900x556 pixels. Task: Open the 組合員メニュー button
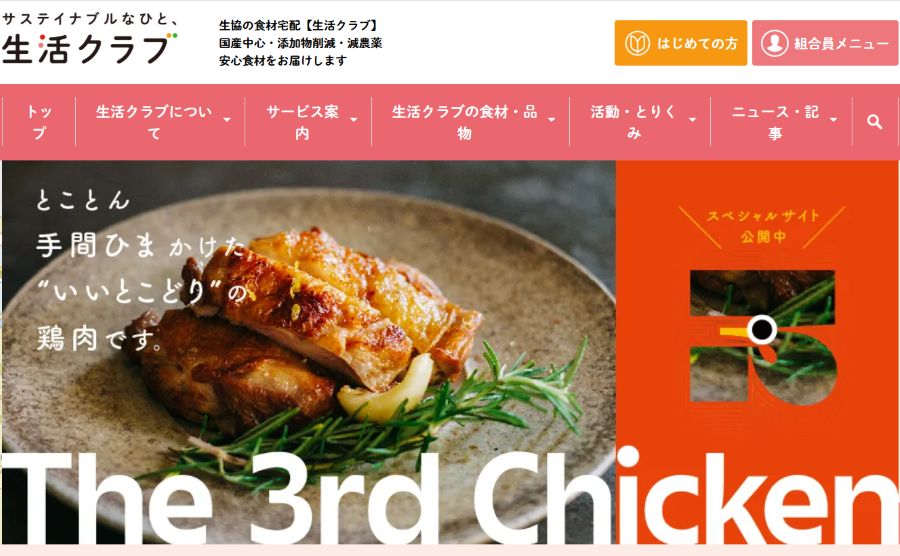click(825, 43)
